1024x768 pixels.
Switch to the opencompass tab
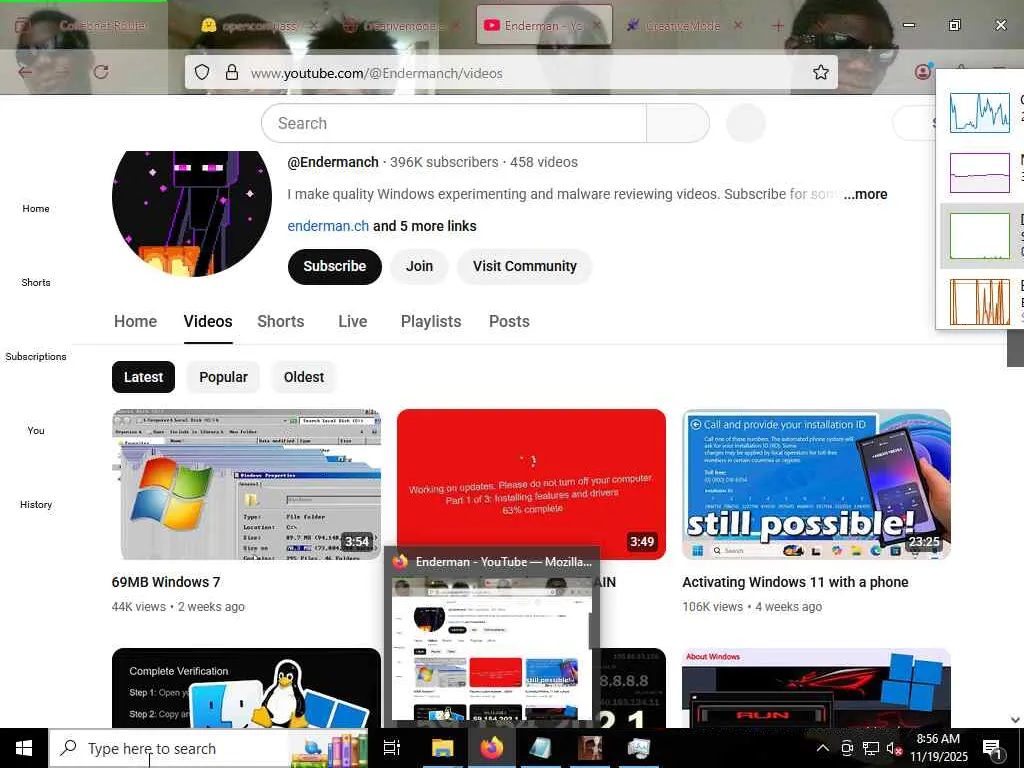259,25
